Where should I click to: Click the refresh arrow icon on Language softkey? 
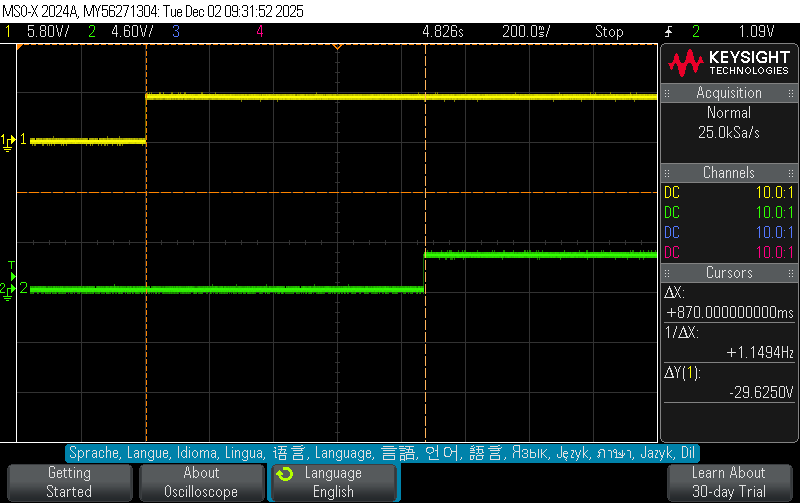[x=285, y=474]
